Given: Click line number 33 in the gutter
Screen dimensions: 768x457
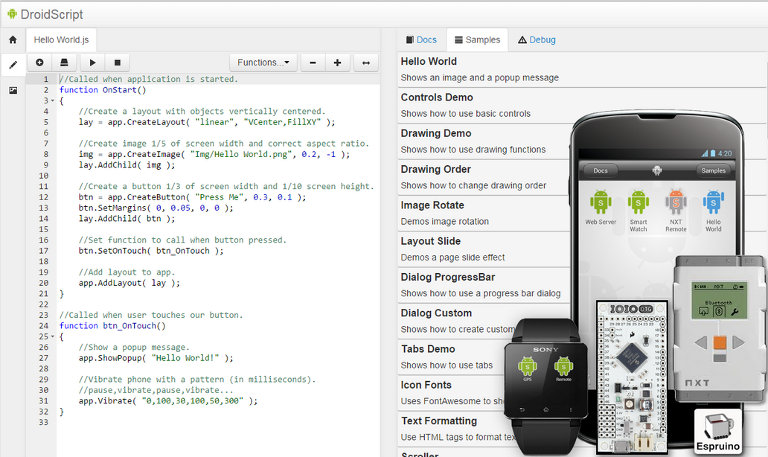Looking at the screenshot, I should tap(44, 422).
